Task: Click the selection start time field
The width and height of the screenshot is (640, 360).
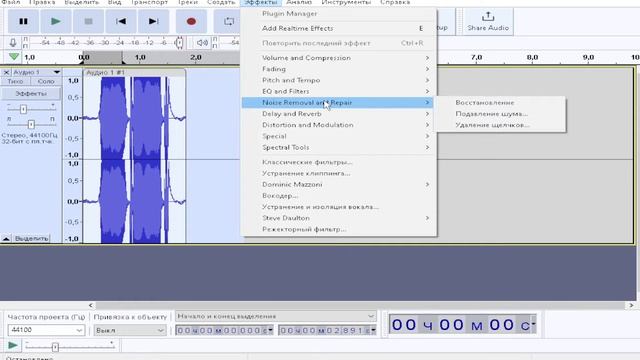Action: (224, 330)
